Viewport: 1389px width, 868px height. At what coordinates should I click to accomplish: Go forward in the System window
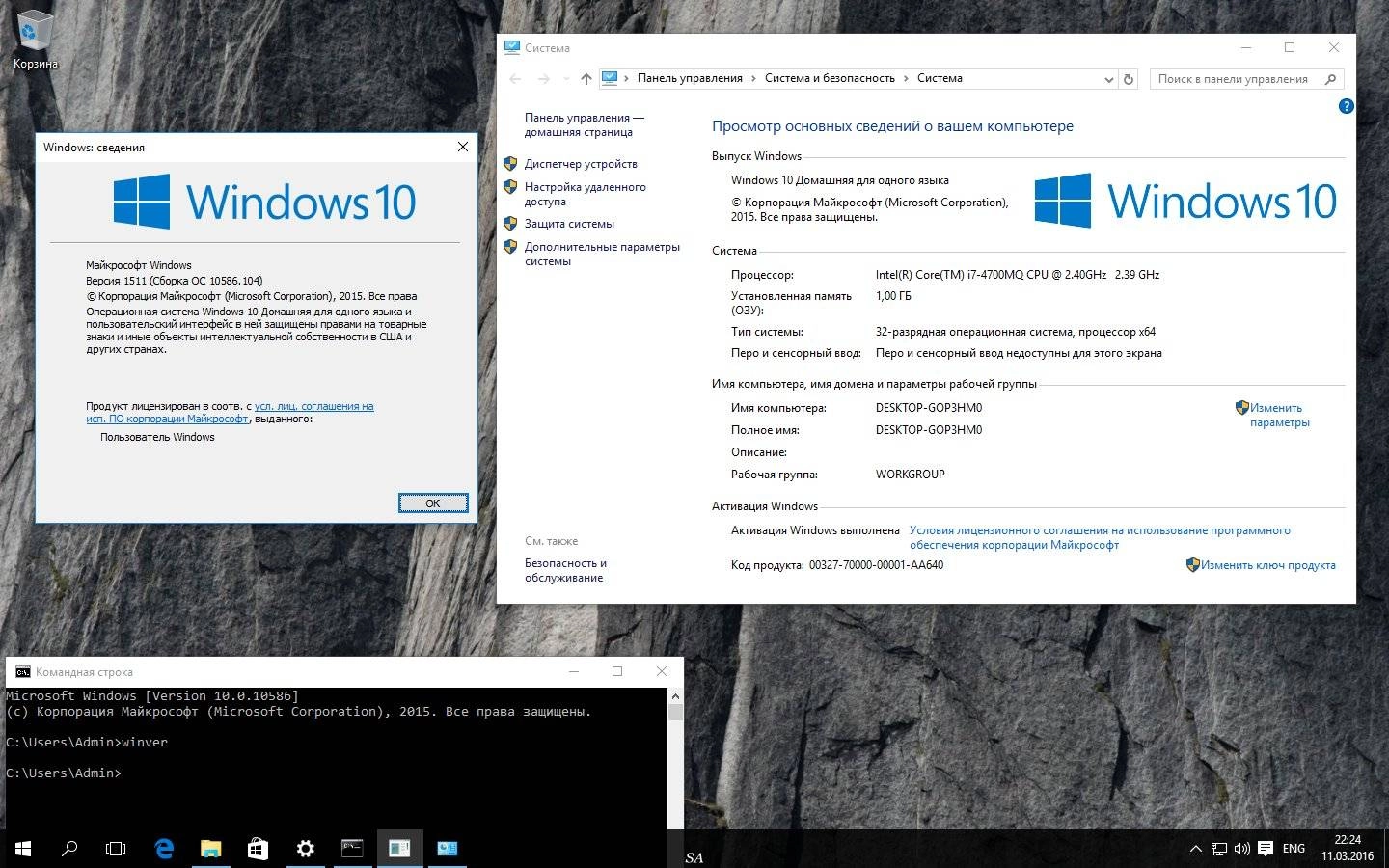(x=543, y=79)
